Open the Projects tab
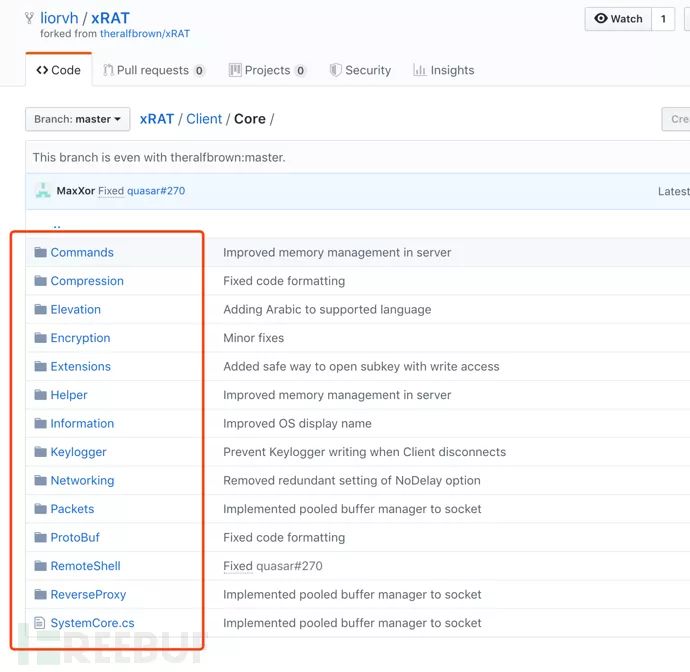 (267, 71)
